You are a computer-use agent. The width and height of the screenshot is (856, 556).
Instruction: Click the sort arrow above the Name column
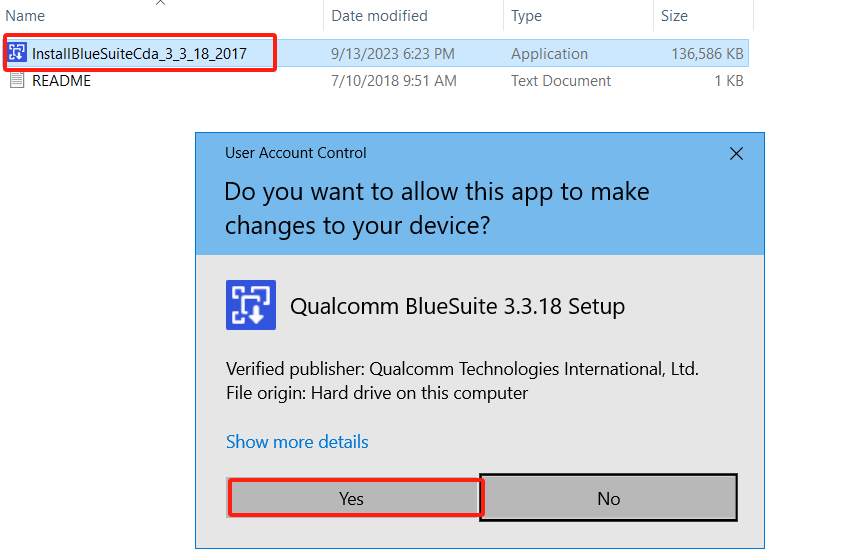coord(160,3)
